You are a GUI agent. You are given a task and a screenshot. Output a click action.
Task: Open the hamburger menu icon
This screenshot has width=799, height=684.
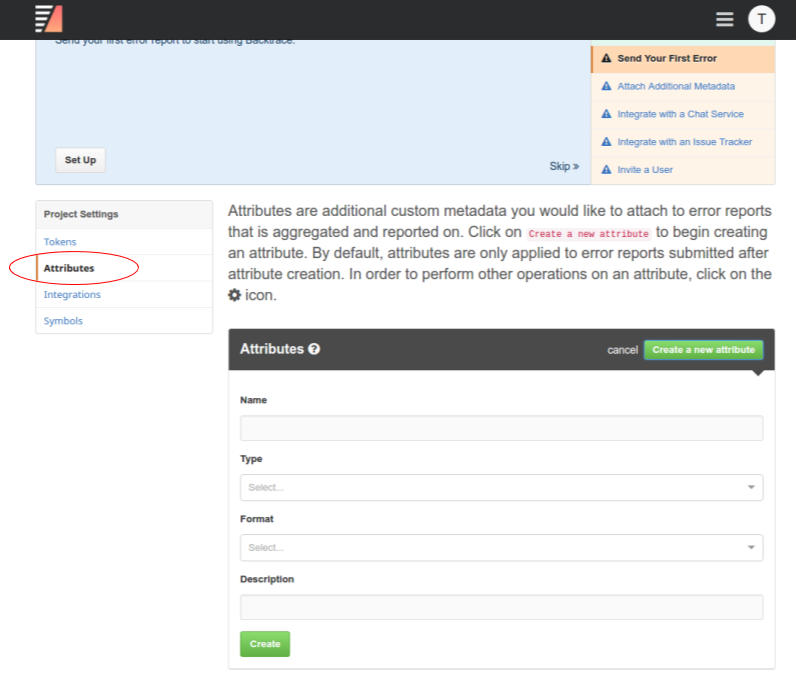pos(725,19)
